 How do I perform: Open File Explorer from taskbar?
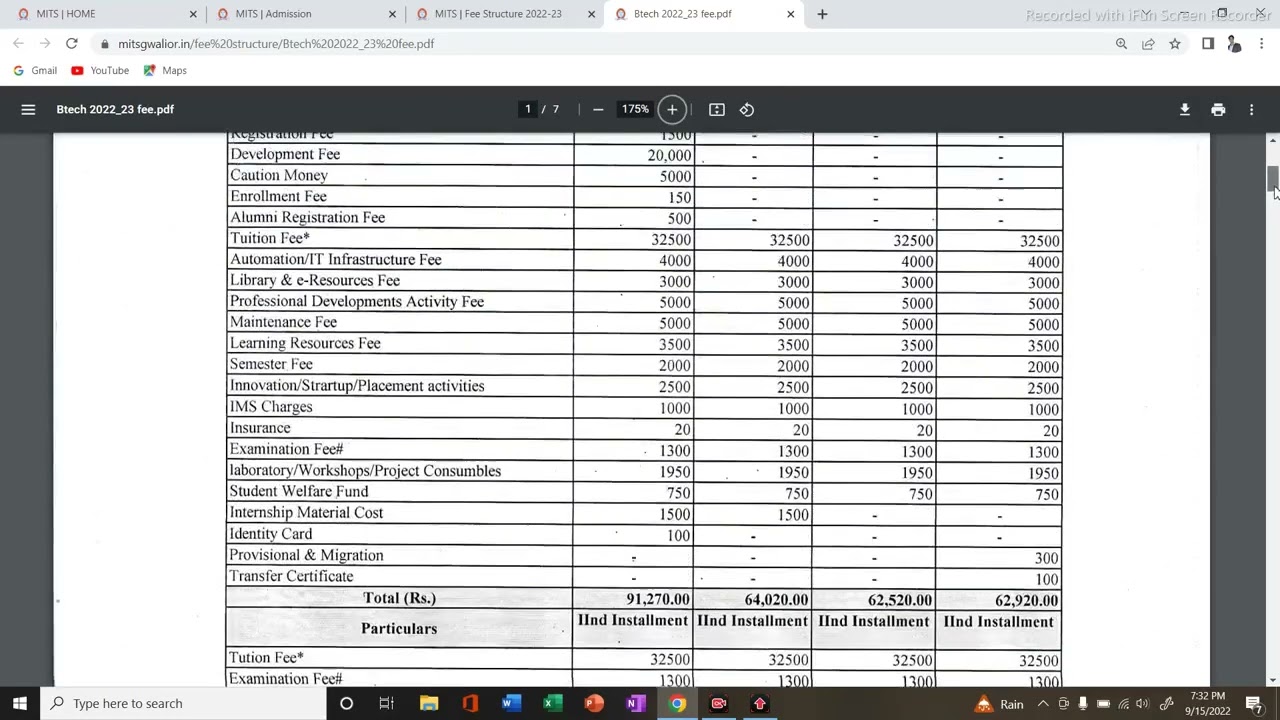(x=429, y=703)
